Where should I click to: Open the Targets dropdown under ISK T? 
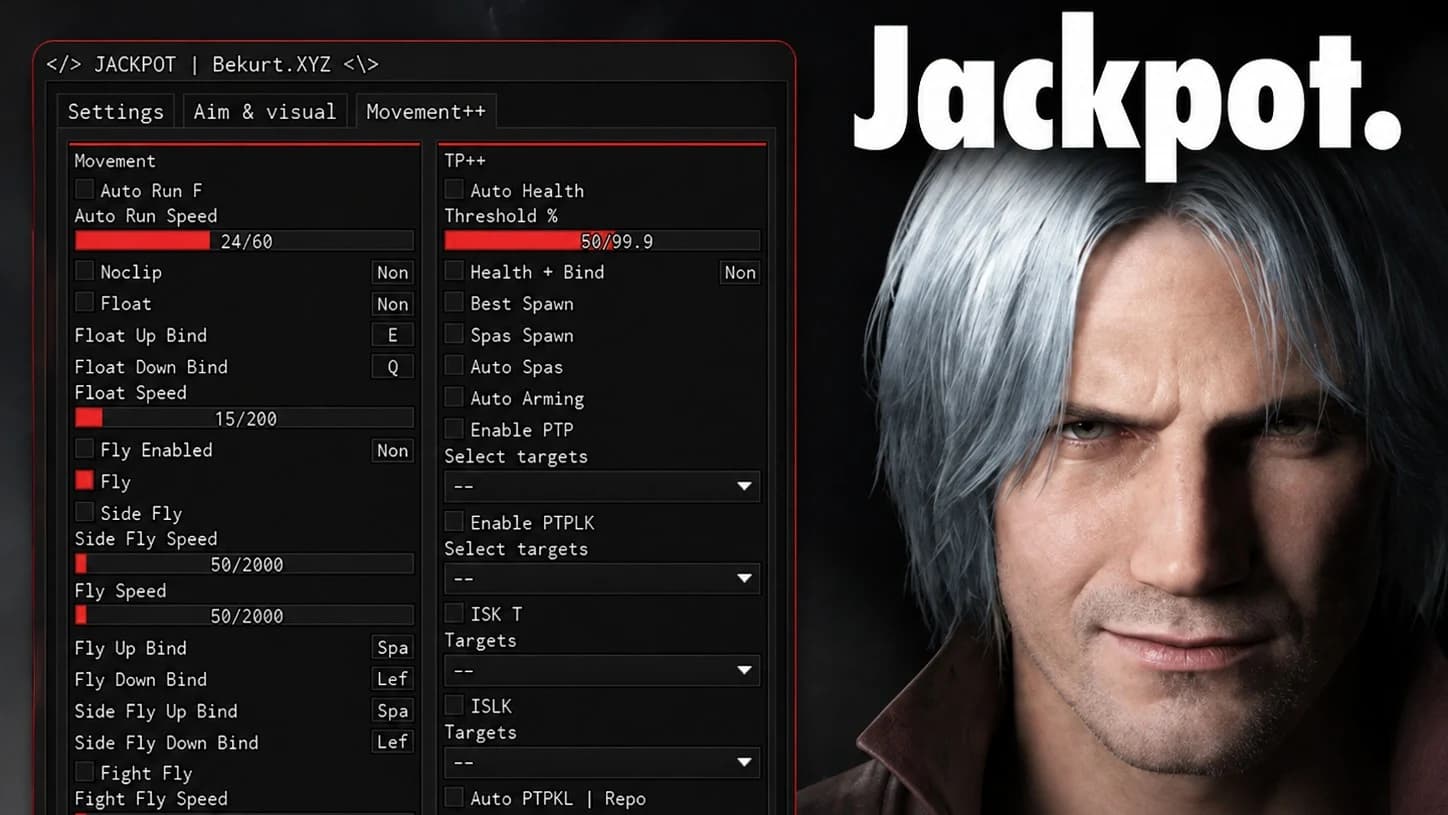602,670
